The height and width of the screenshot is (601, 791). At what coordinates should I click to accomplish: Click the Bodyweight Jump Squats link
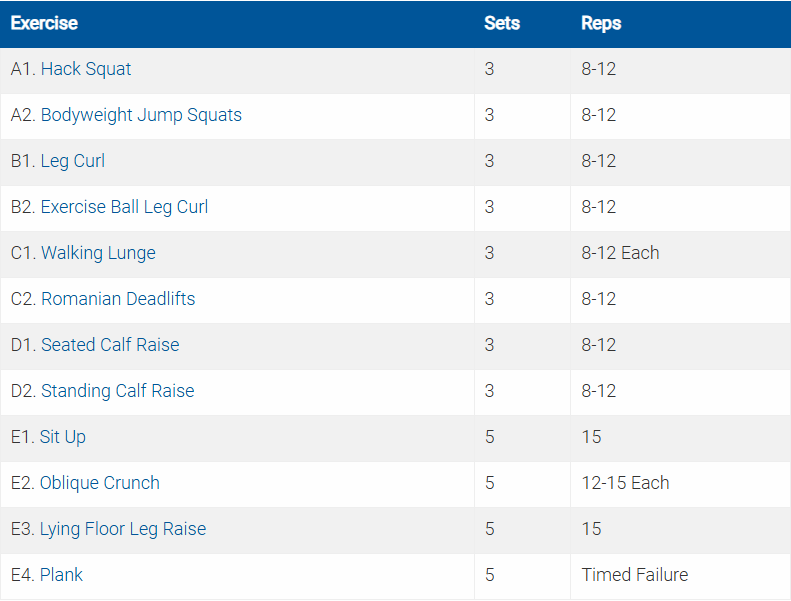(141, 116)
